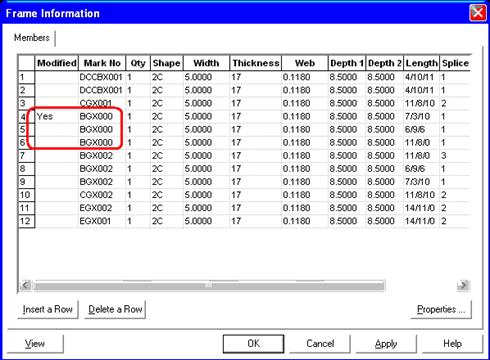This screenshot has width=490, height=360.
Task: Click BGX002 mark in row 9
Action: click(102, 182)
